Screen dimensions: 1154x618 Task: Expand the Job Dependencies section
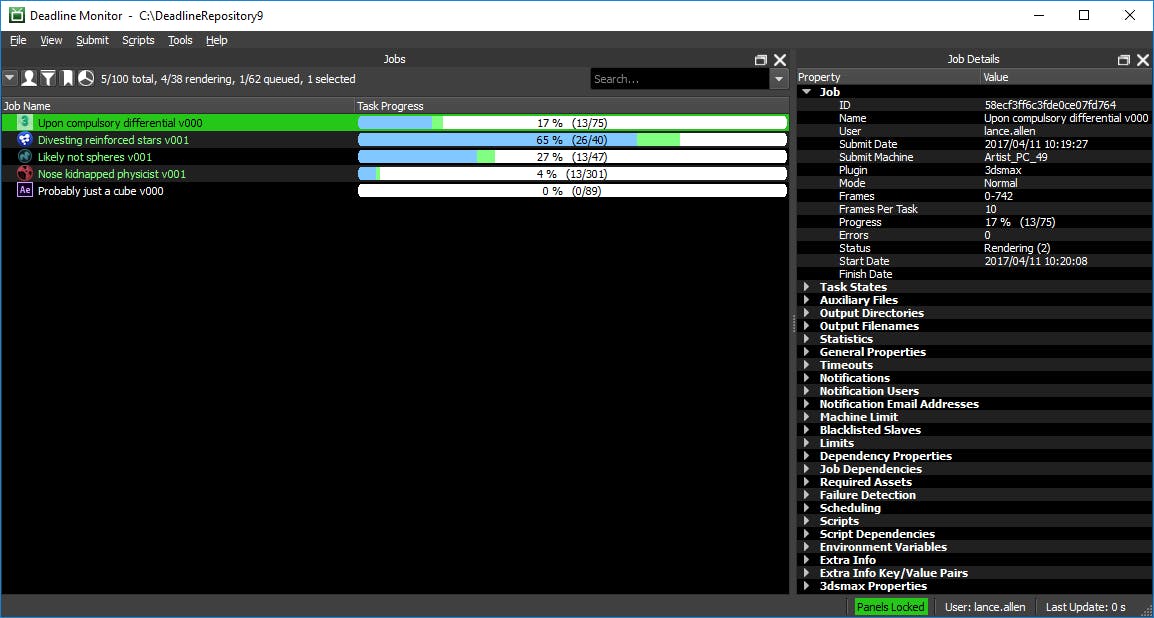807,469
